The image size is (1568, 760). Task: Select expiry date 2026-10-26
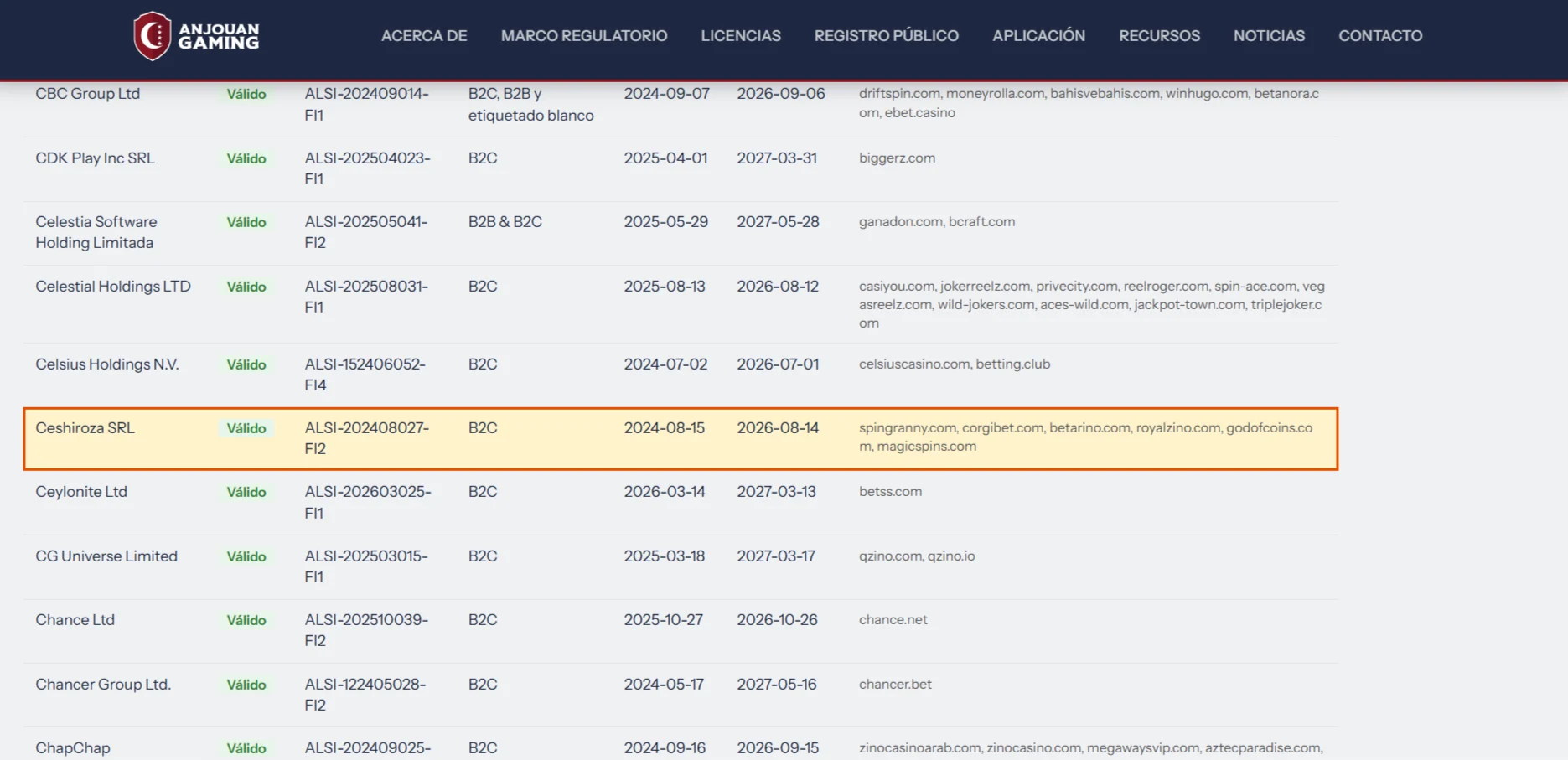pyautogui.click(x=778, y=620)
